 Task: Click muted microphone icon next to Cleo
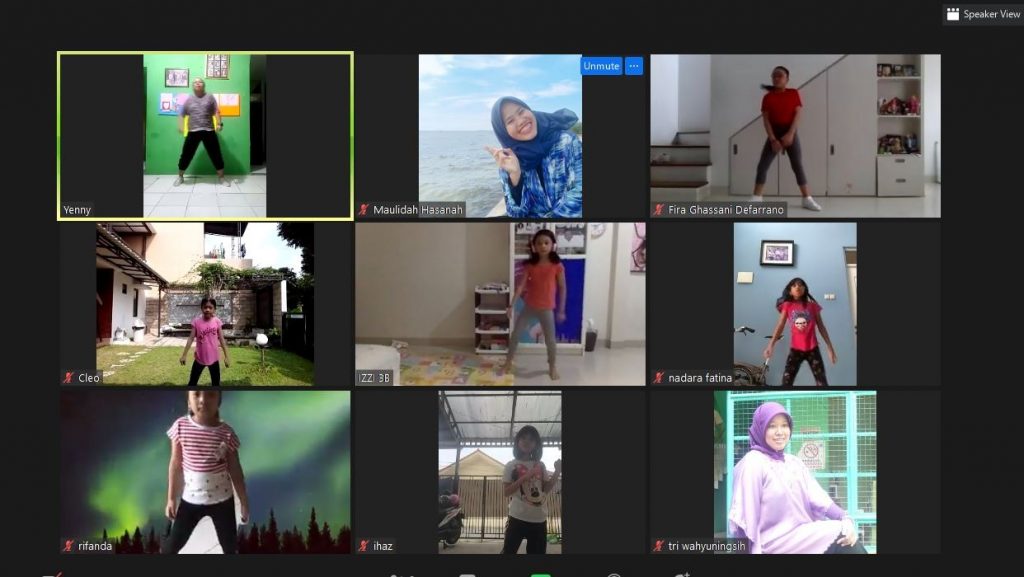[68, 378]
